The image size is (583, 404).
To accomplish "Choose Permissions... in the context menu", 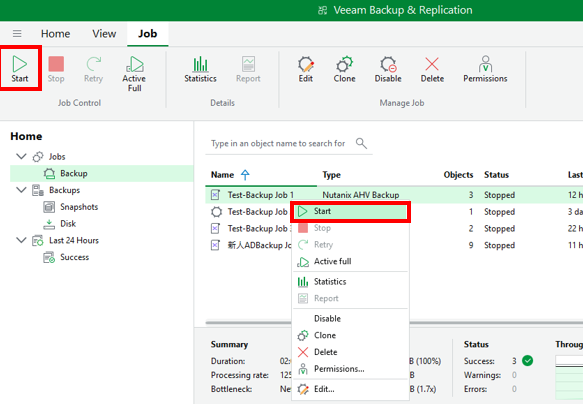I will tap(351, 369).
